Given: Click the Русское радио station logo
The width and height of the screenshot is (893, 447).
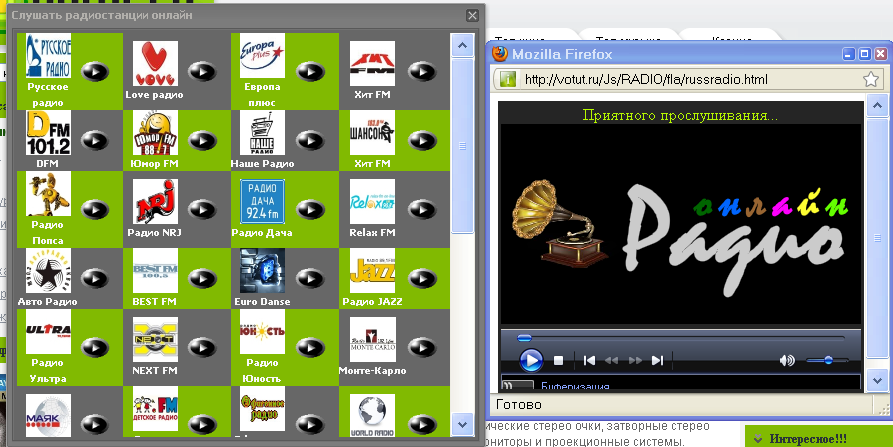Looking at the screenshot, I should pyautogui.click(x=48, y=56).
